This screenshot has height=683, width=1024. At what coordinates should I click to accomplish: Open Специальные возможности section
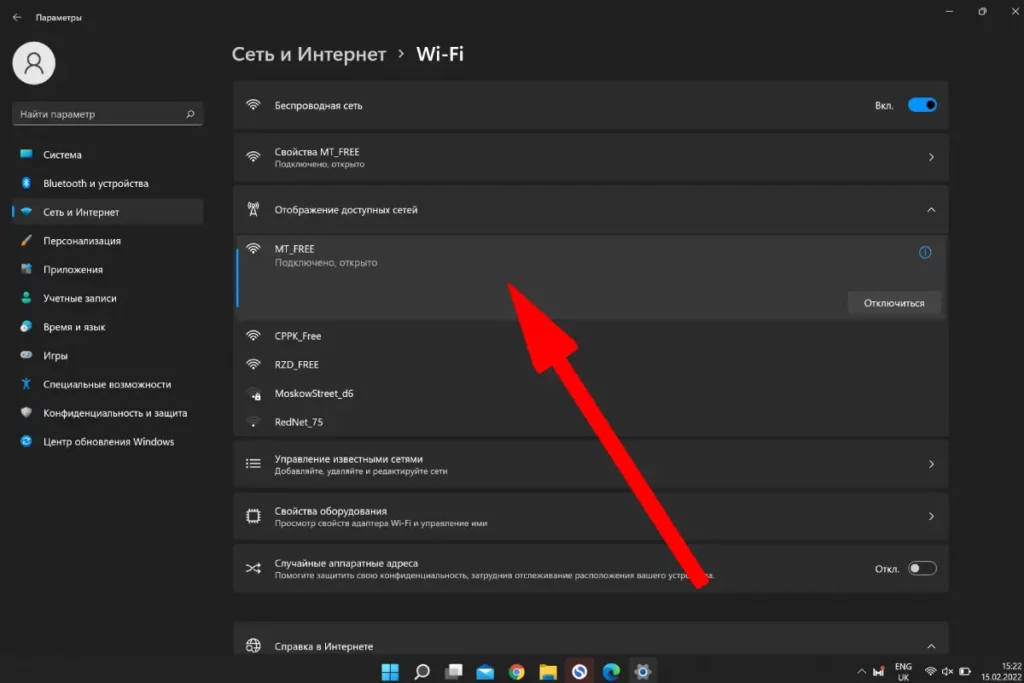coord(108,385)
